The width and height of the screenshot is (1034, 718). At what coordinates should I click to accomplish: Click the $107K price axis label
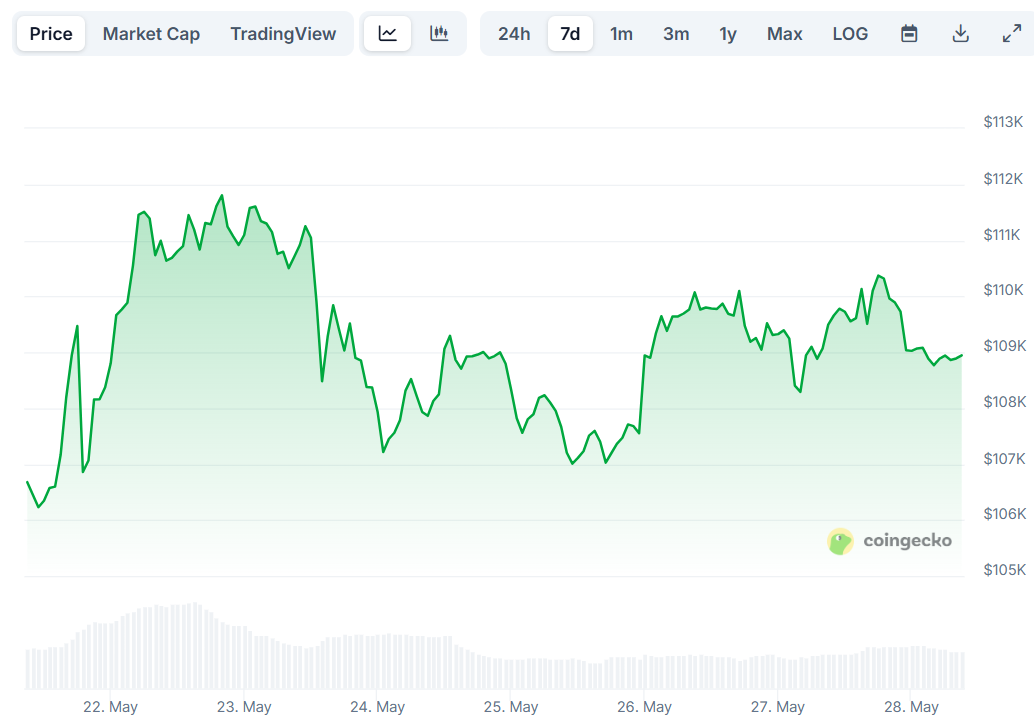pyautogui.click(x=1004, y=459)
